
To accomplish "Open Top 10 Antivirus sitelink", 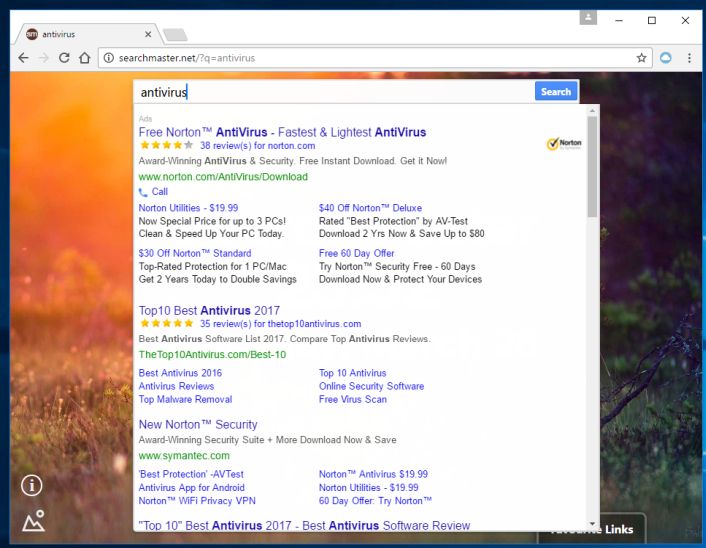I will click(x=353, y=373).
